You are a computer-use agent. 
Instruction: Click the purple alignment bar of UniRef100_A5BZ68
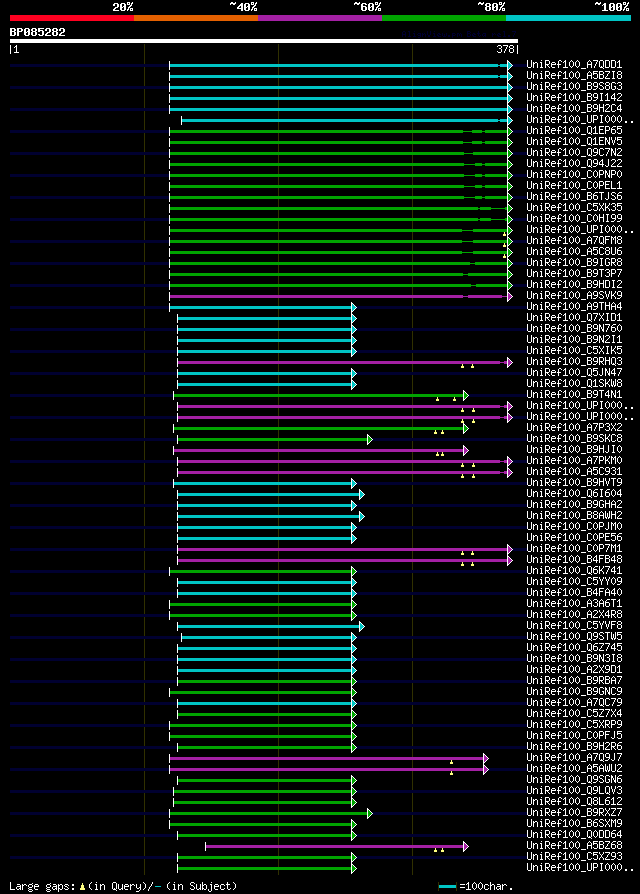coord(335,847)
